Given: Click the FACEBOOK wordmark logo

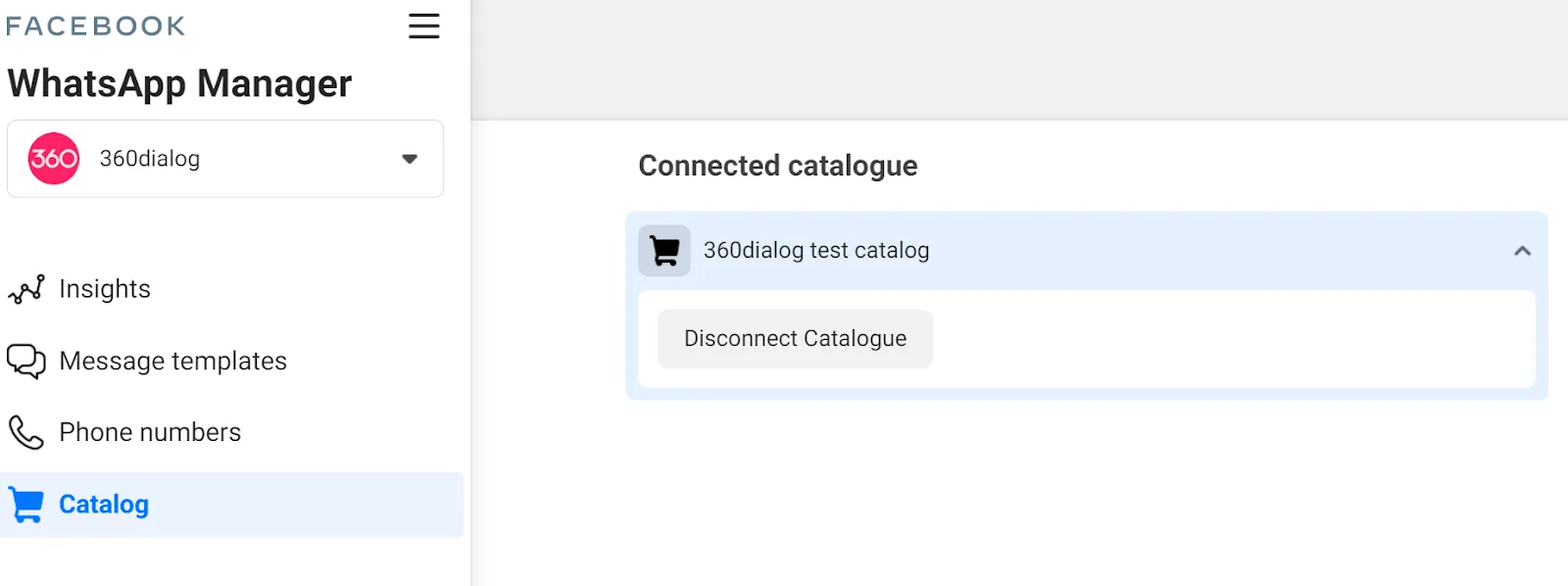Looking at the screenshot, I should click(95, 25).
